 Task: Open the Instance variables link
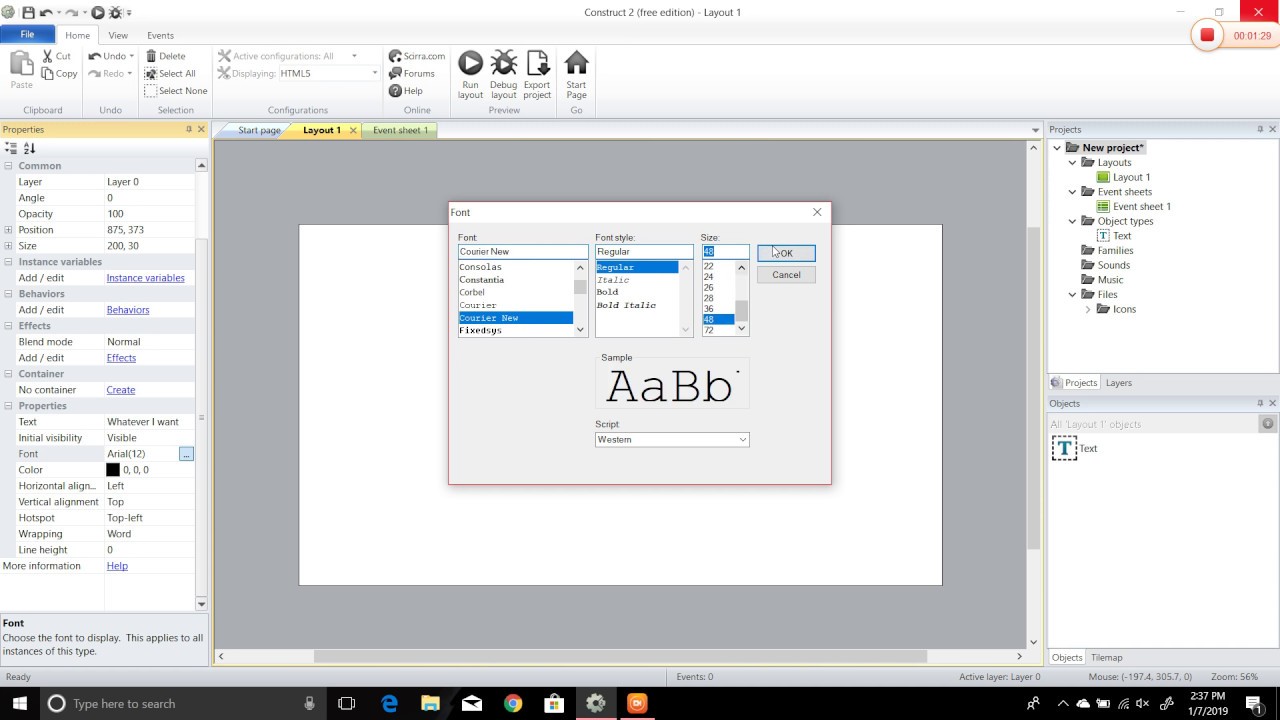(x=146, y=278)
